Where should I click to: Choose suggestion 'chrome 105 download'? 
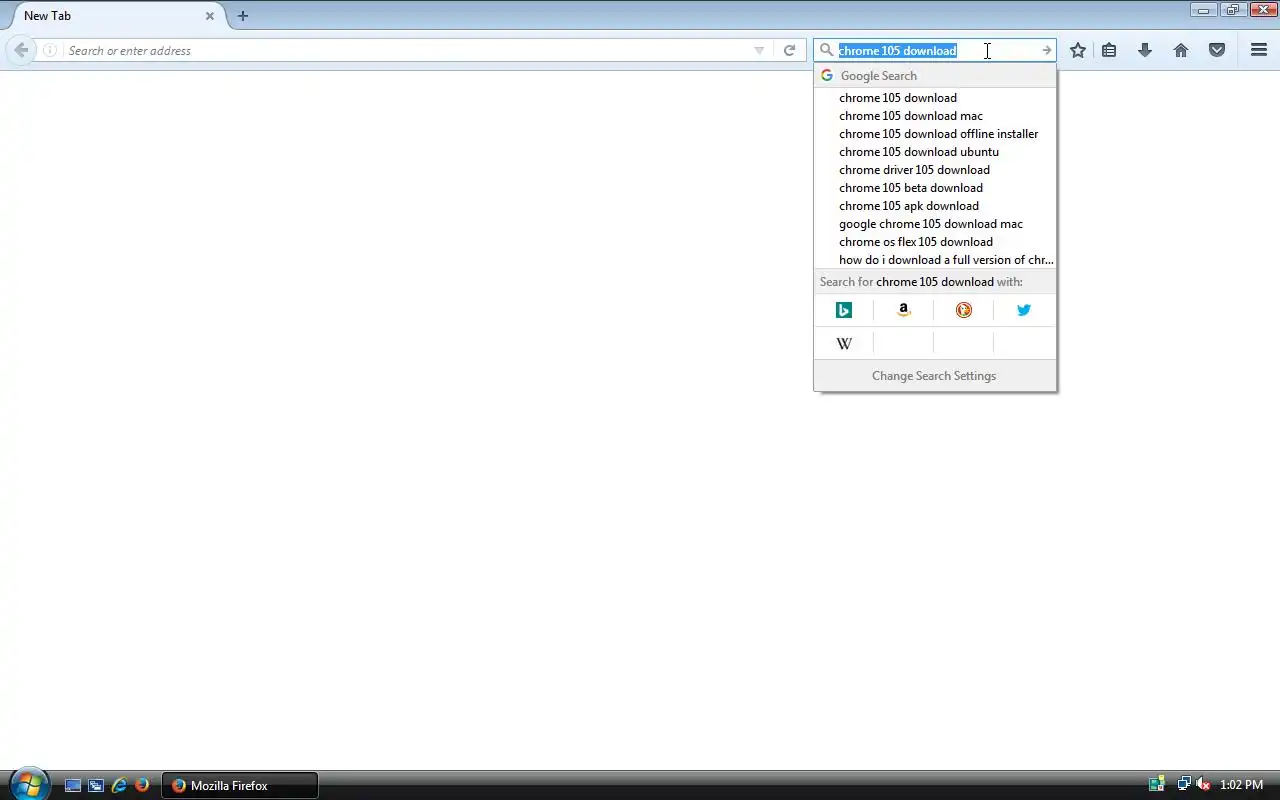(935, 98)
